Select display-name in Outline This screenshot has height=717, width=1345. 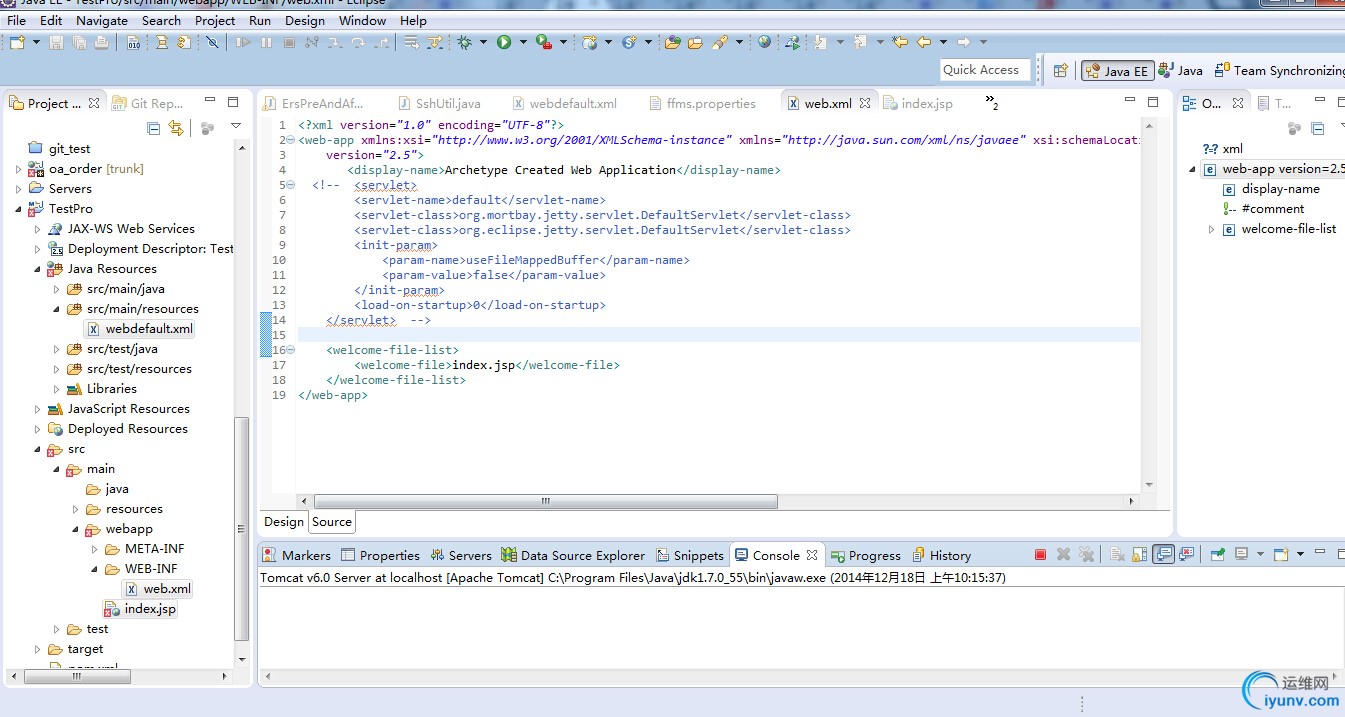pyautogui.click(x=1271, y=189)
